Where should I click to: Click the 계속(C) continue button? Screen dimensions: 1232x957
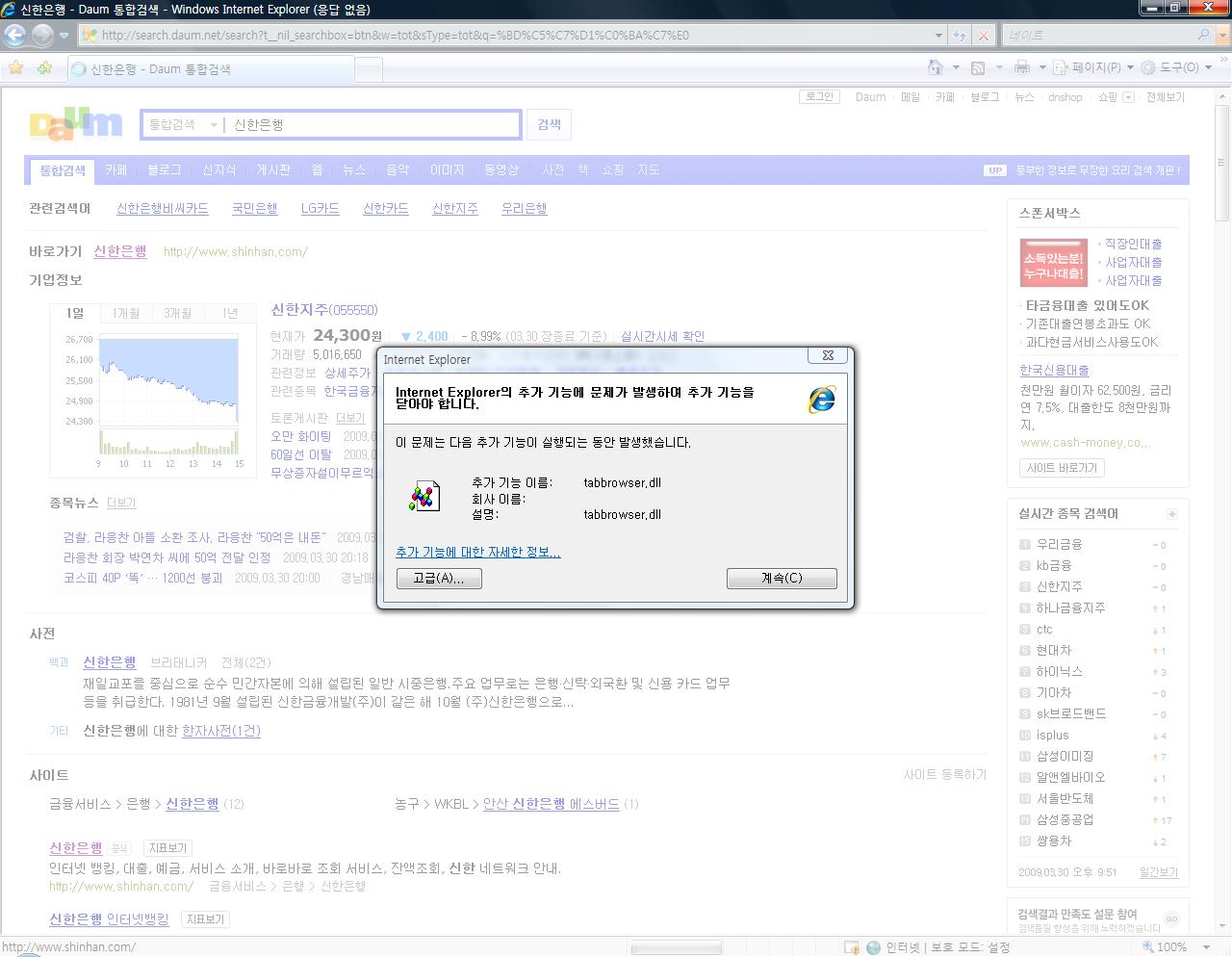(782, 578)
